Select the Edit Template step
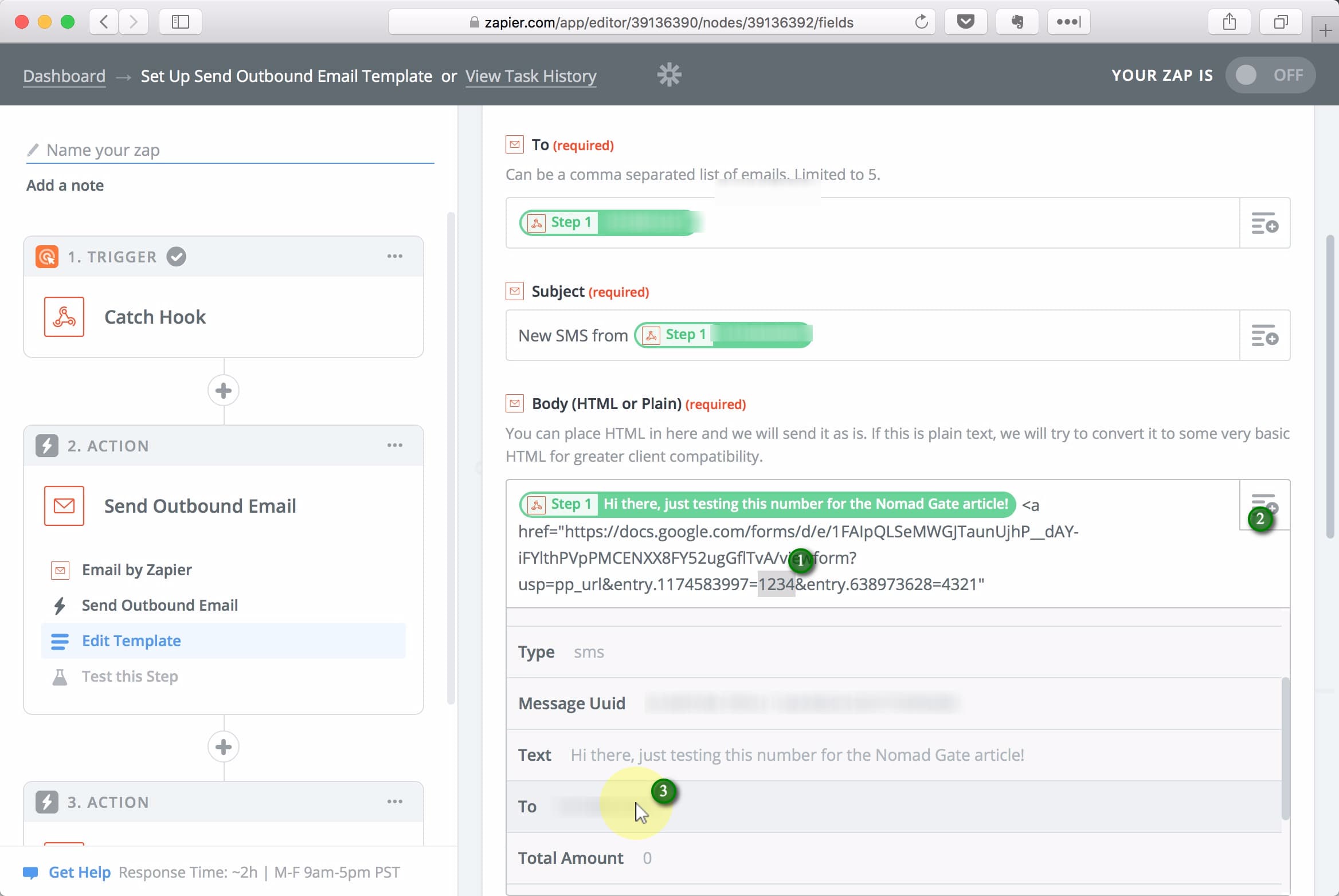Viewport: 1339px width, 896px height. pyautogui.click(x=131, y=640)
